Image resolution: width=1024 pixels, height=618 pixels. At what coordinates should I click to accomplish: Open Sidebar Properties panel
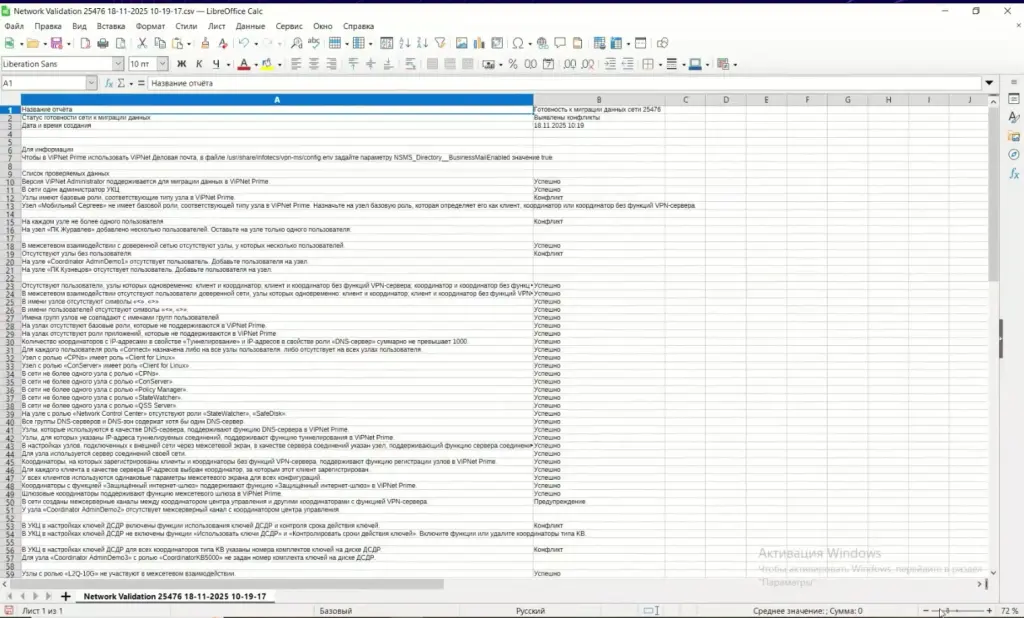click(1014, 99)
